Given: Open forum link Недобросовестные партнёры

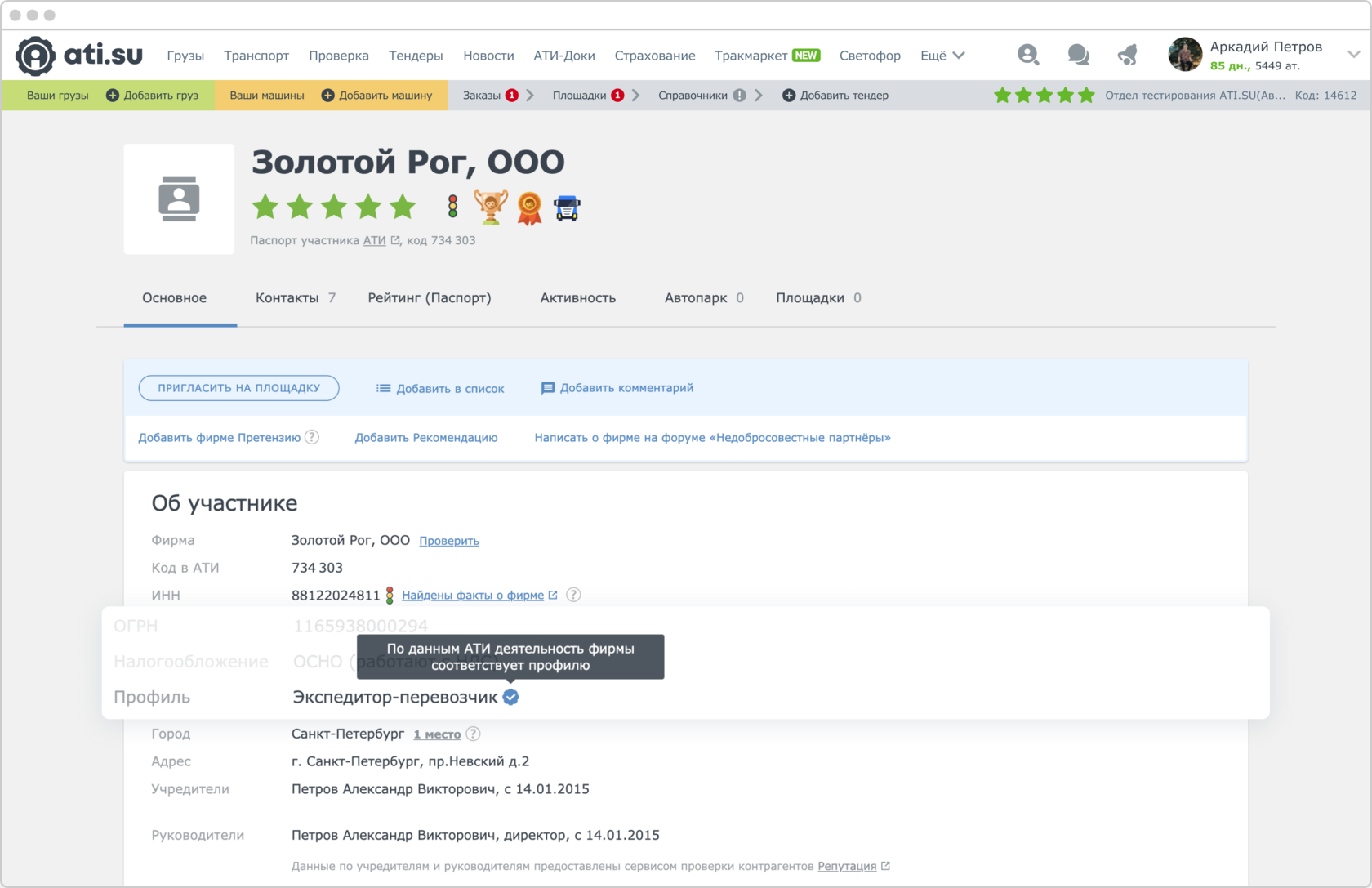Looking at the screenshot, I should (x=712, y=438).
